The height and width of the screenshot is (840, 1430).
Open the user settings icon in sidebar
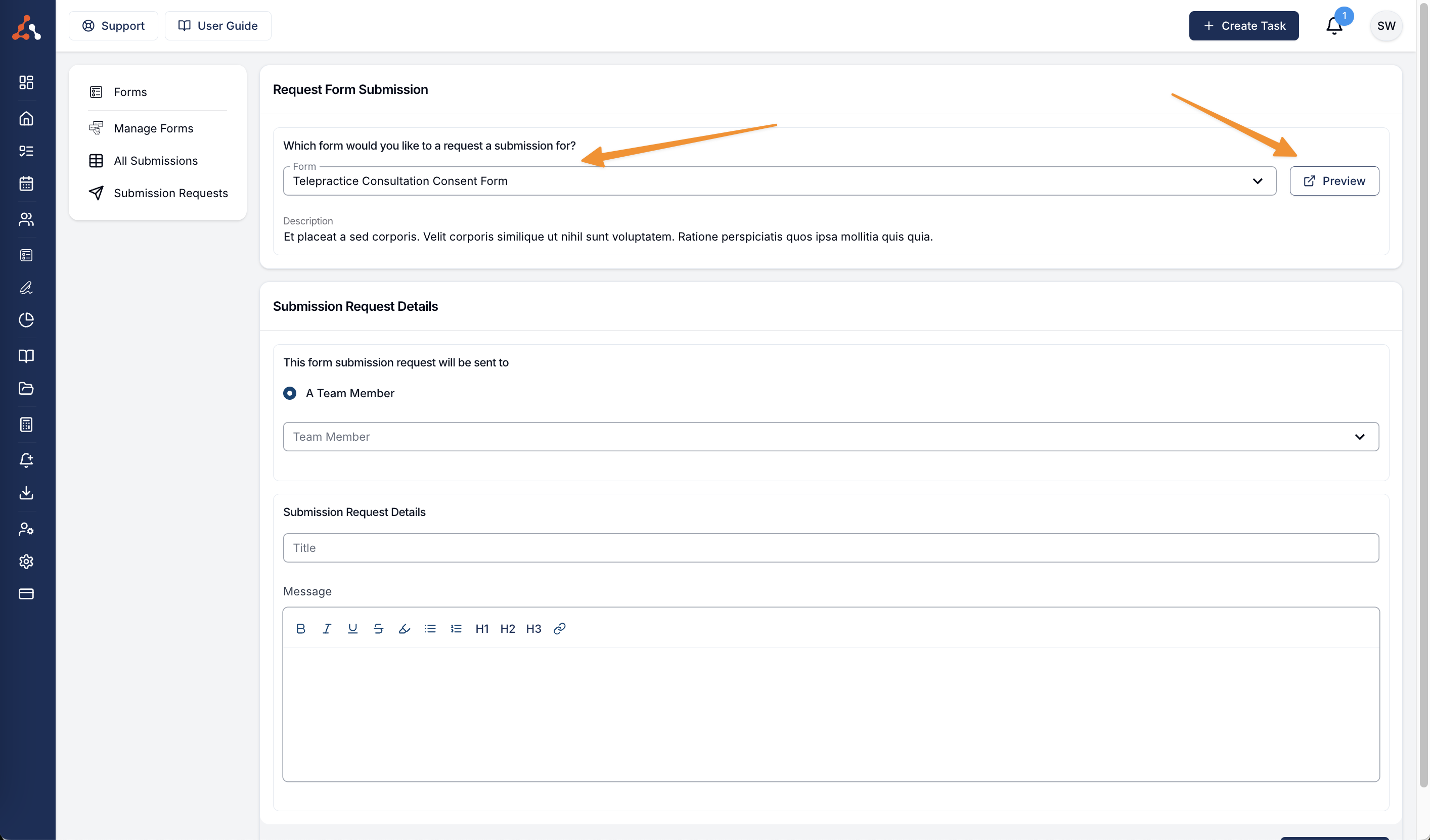(26, 529)
